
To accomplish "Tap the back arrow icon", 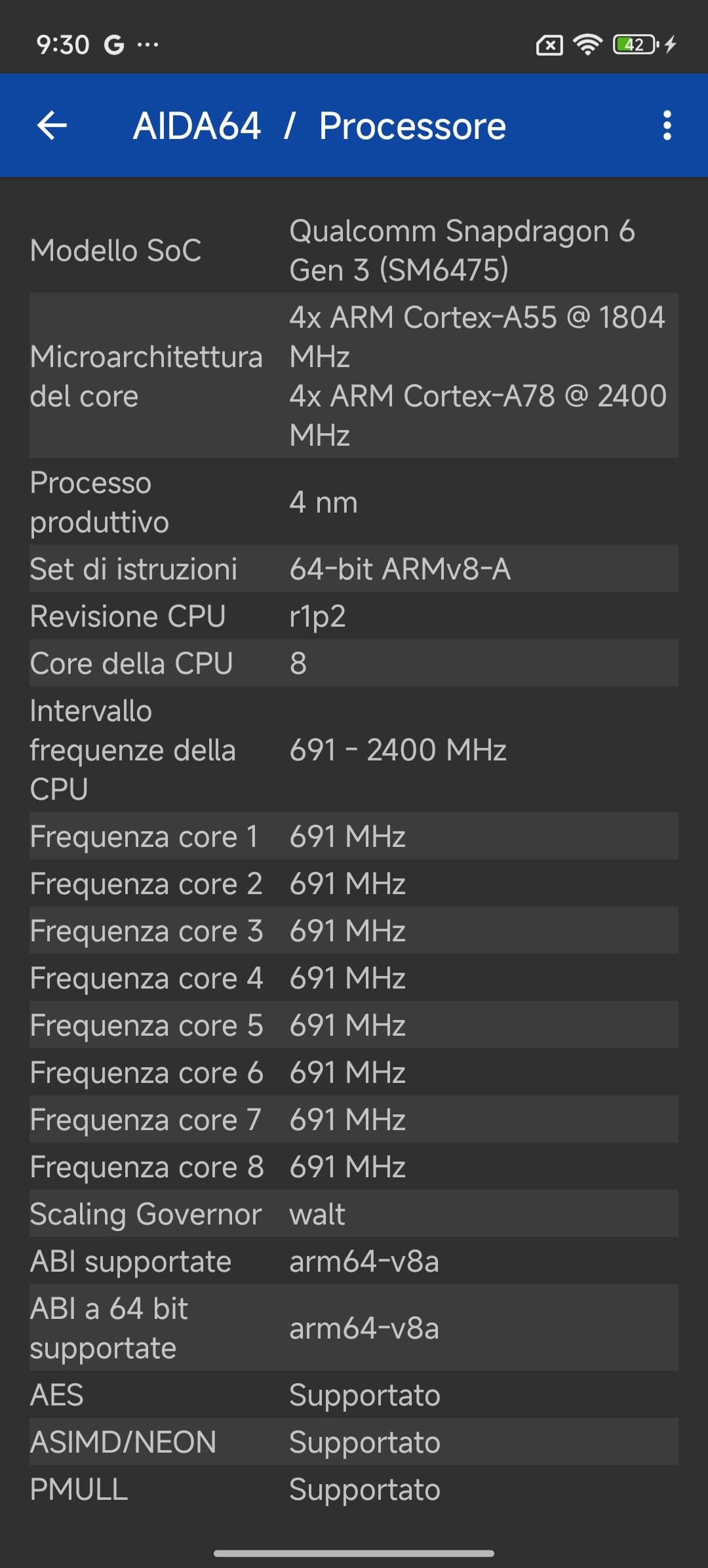I will [52, 125].
